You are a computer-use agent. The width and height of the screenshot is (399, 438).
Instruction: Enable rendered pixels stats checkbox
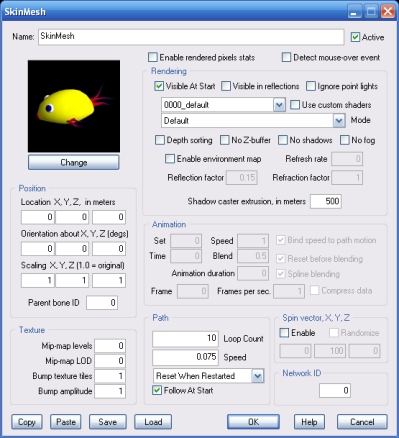(153, 57)
